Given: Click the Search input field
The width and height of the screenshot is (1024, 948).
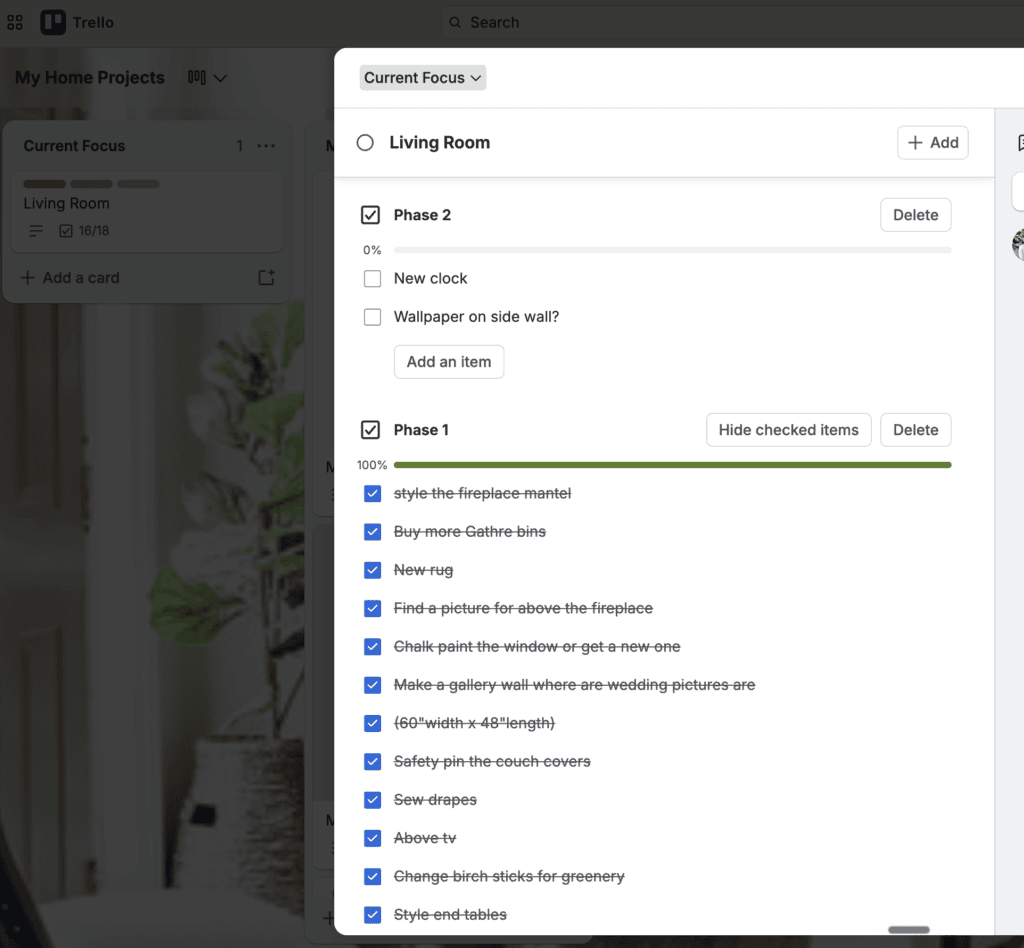Looking at the screenshot, I should pos(731,22).
